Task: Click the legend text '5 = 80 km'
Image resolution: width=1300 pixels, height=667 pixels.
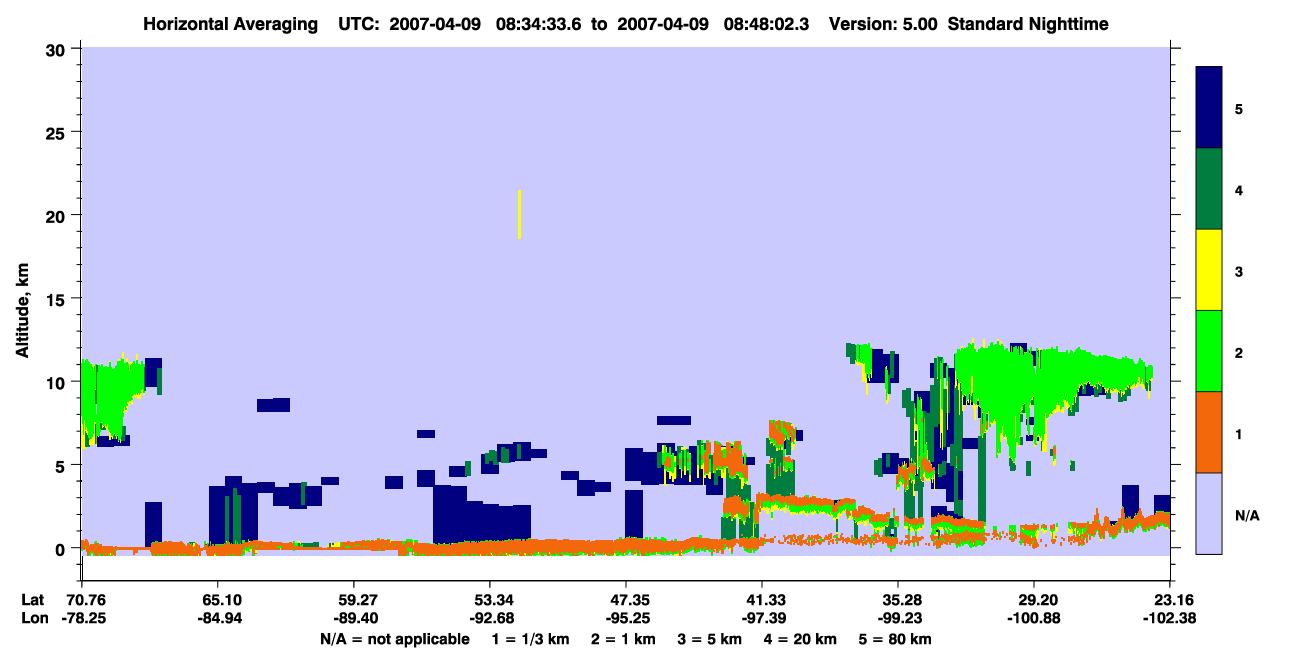Action: pos(896,639)
